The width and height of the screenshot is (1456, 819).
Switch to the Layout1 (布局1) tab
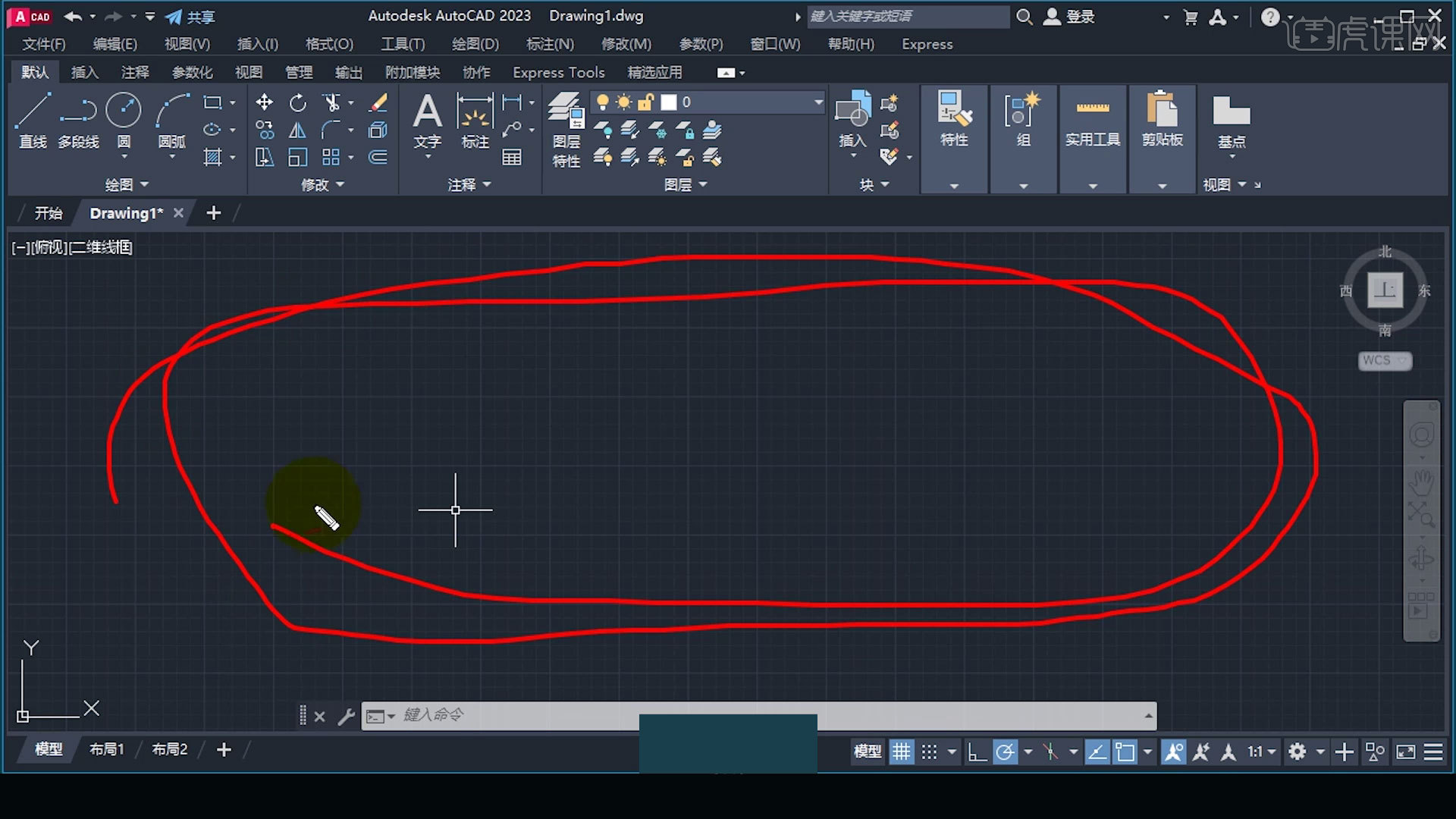[106, 749]
